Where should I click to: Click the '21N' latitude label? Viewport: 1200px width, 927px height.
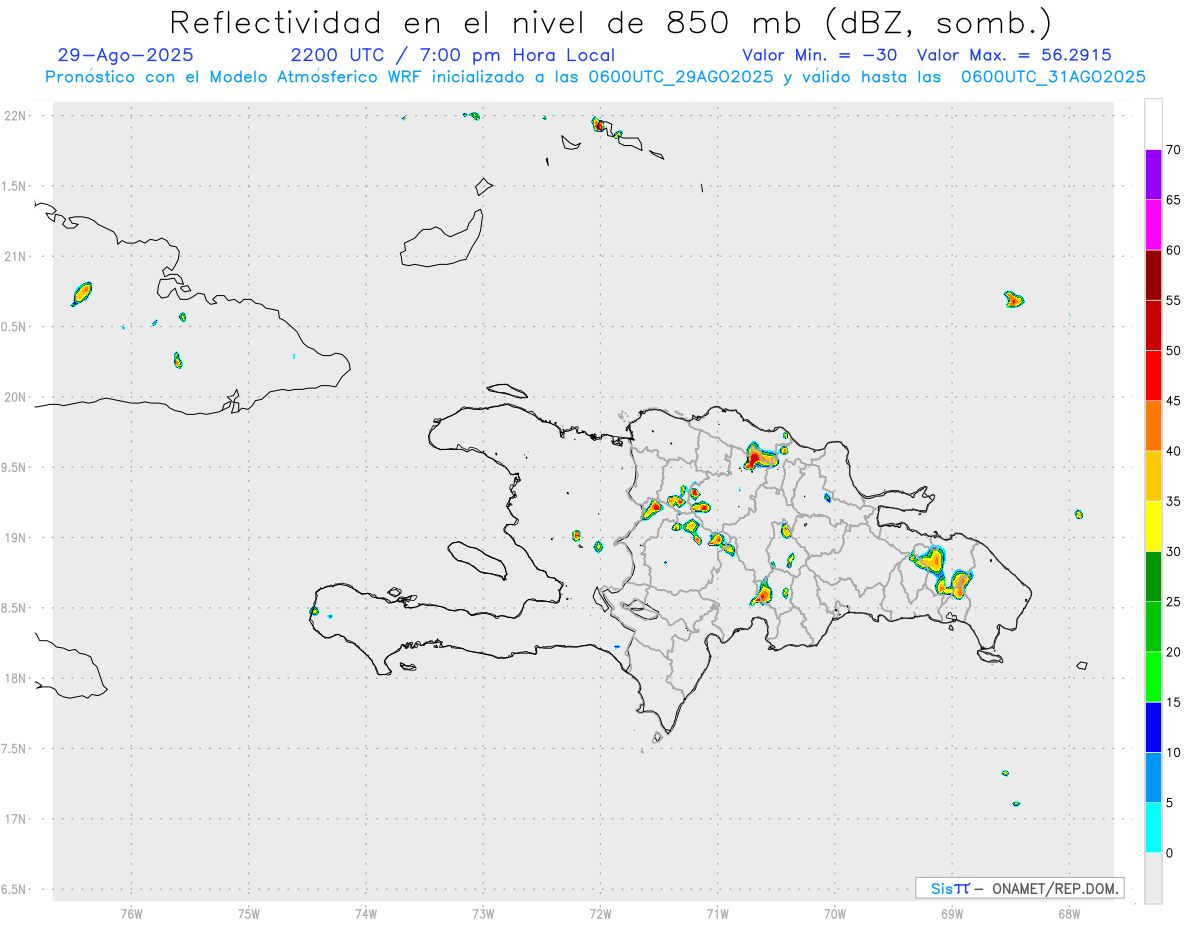tap(14, 256)
